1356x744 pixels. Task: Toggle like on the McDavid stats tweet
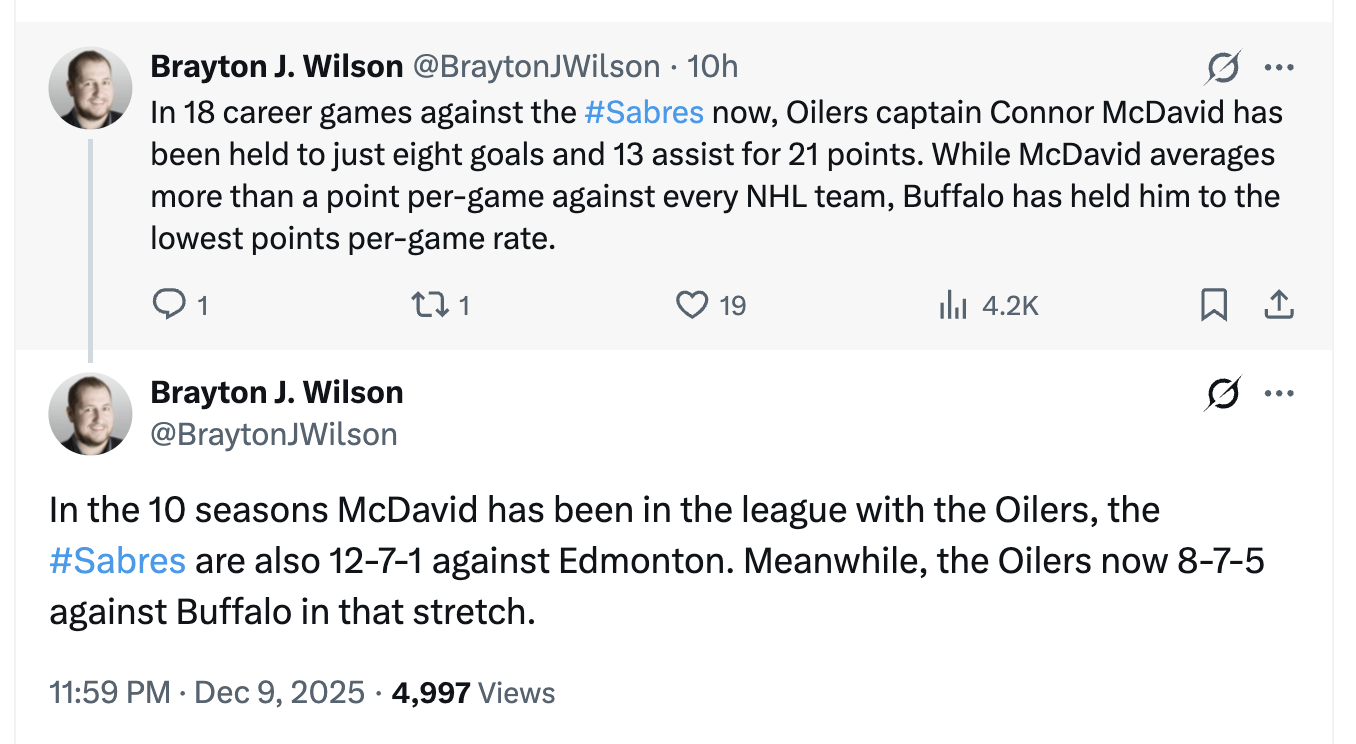point(691,305)
